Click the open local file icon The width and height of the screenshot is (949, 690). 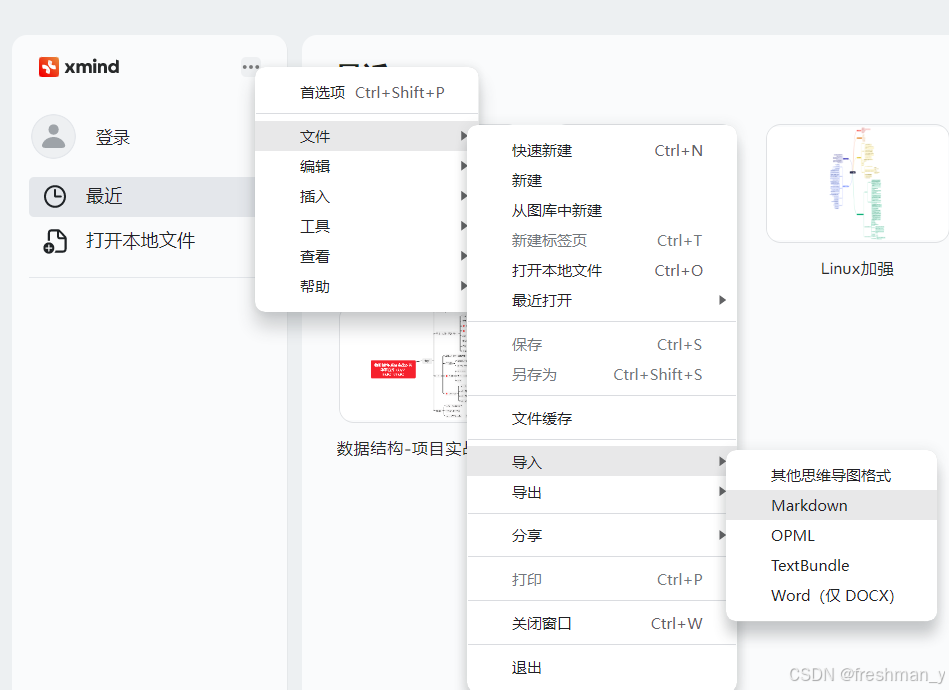point(55,241)
